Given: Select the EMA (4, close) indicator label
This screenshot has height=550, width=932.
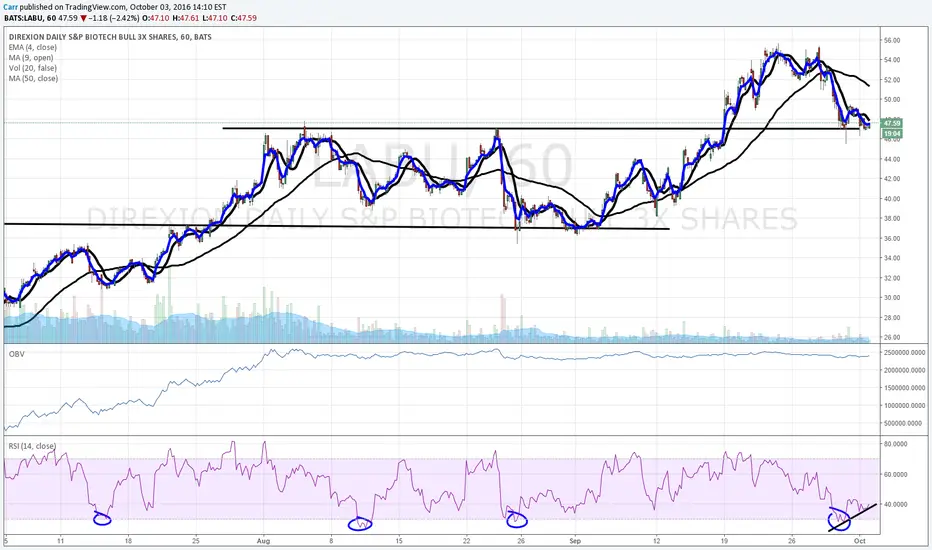Looking at the screenshot, I should [x=33, y=48].
